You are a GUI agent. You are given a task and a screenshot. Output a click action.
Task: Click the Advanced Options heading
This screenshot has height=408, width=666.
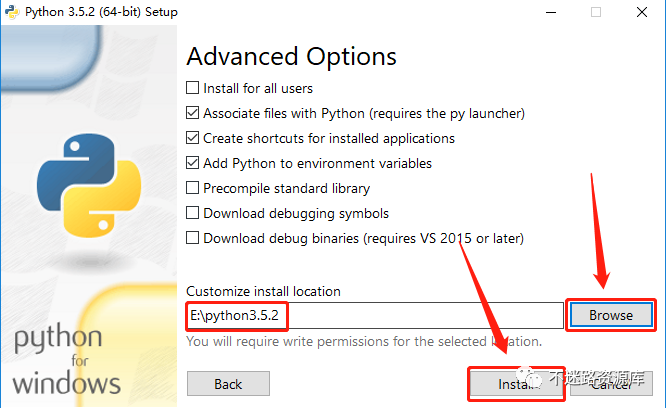tap(291, 56)
